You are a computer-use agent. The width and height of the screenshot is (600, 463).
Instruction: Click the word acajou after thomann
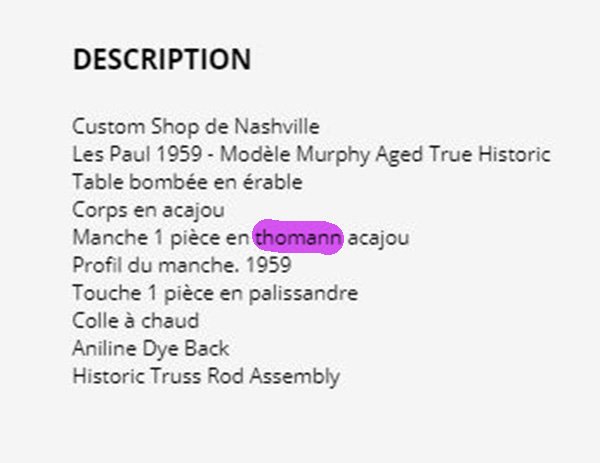378,238
